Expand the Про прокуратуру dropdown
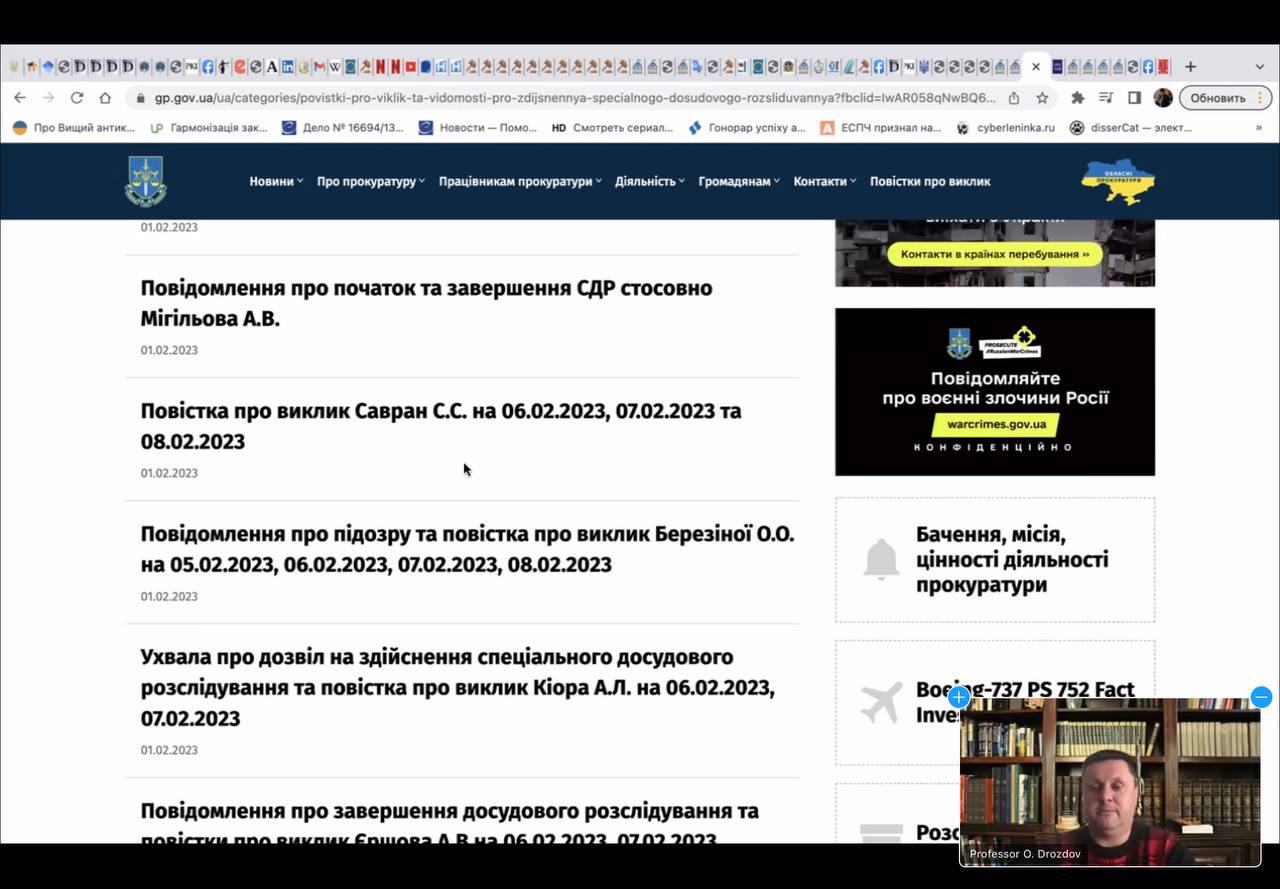Screen dimensions: 1280x889 point(370,181)
